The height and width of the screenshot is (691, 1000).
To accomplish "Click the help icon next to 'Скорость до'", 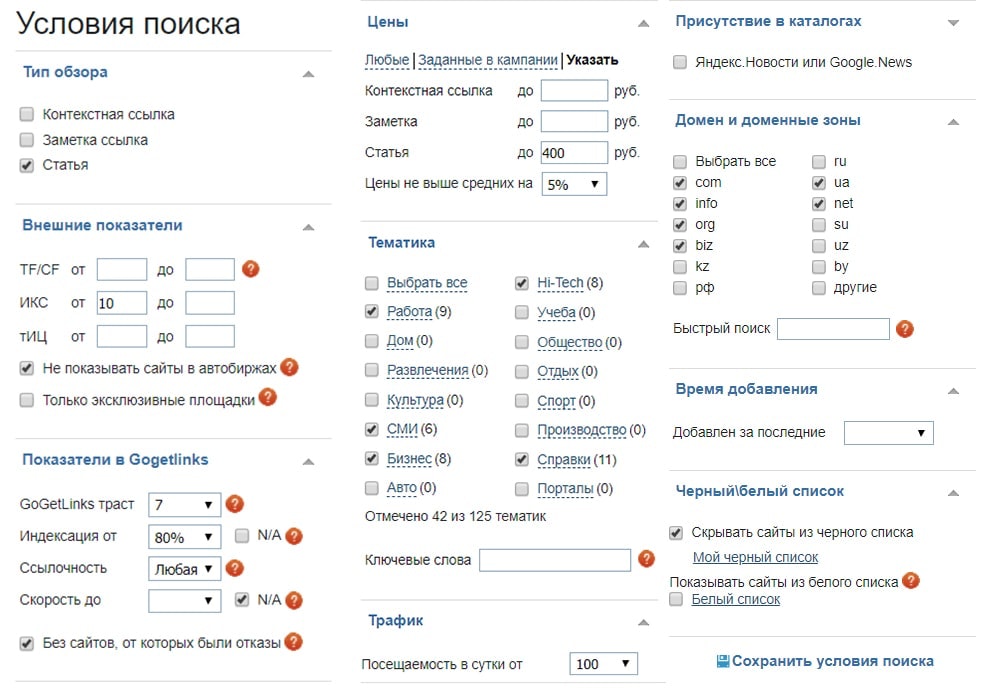I will [x=294, y=600].
